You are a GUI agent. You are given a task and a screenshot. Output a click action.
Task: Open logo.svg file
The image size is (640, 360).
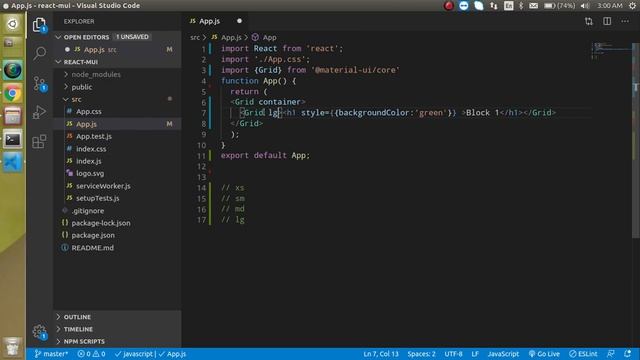point(90,173)
